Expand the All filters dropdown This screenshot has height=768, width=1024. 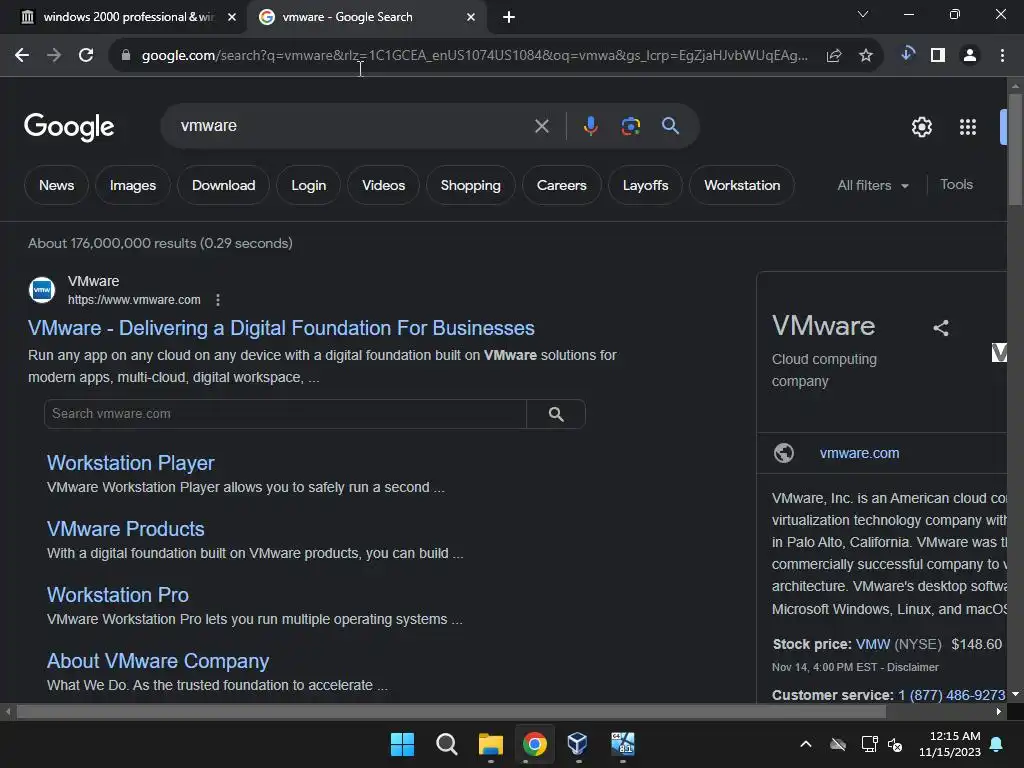pos(872,185)
